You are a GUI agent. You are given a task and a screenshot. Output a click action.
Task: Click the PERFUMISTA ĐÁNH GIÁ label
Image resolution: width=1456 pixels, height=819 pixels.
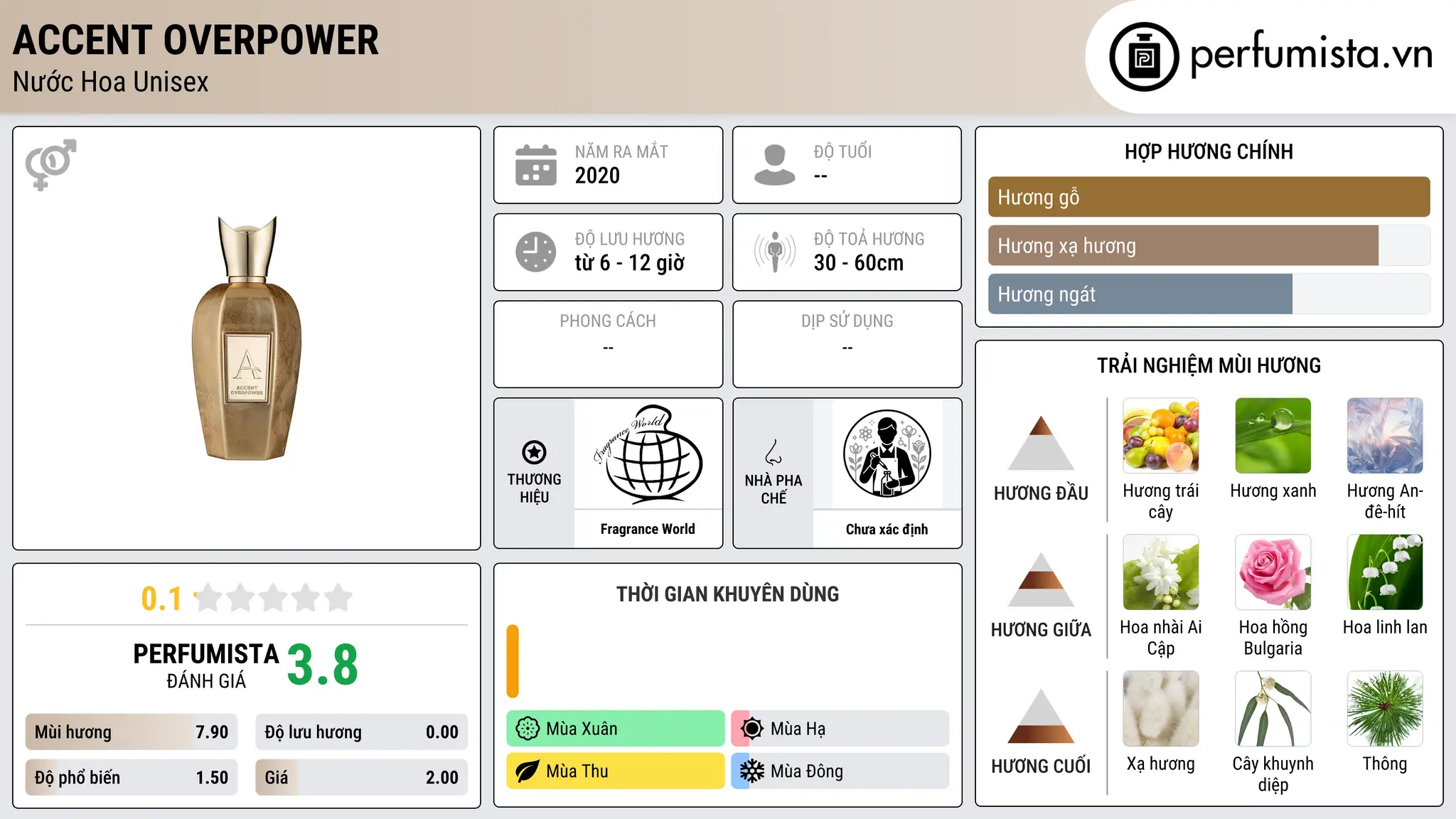coord(206,666)
